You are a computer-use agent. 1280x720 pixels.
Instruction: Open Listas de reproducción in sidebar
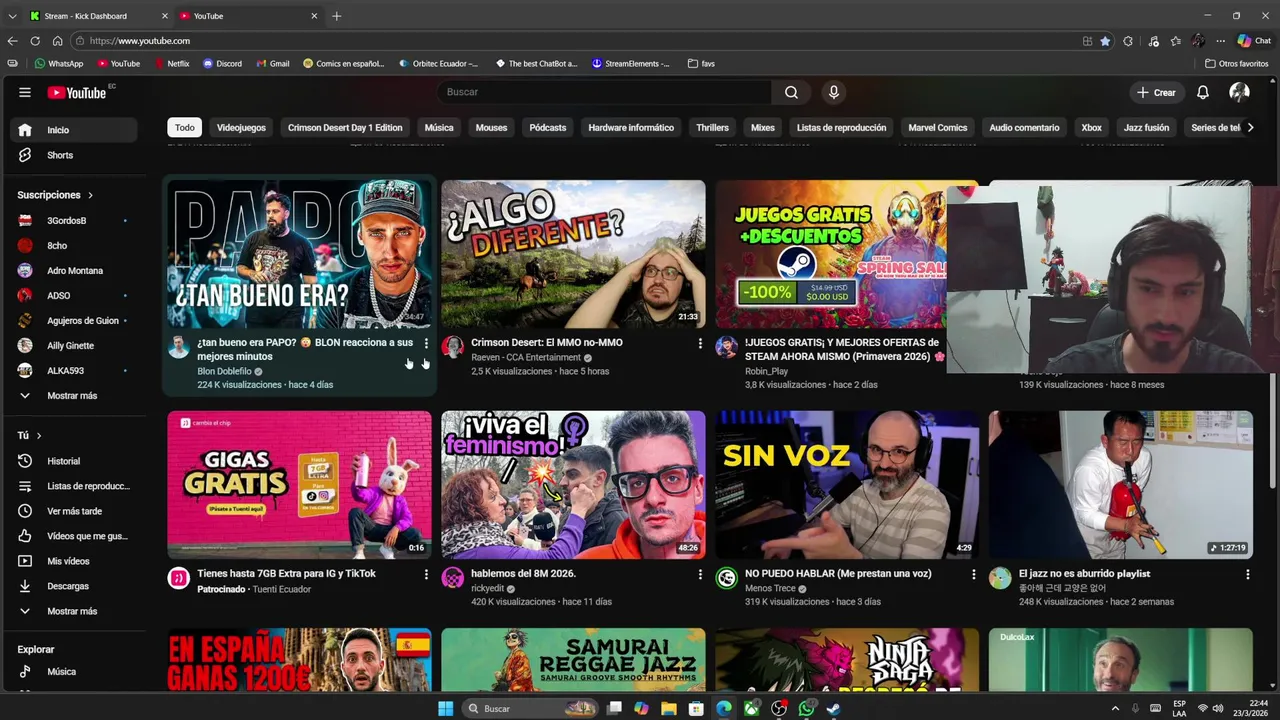[74, 486]
